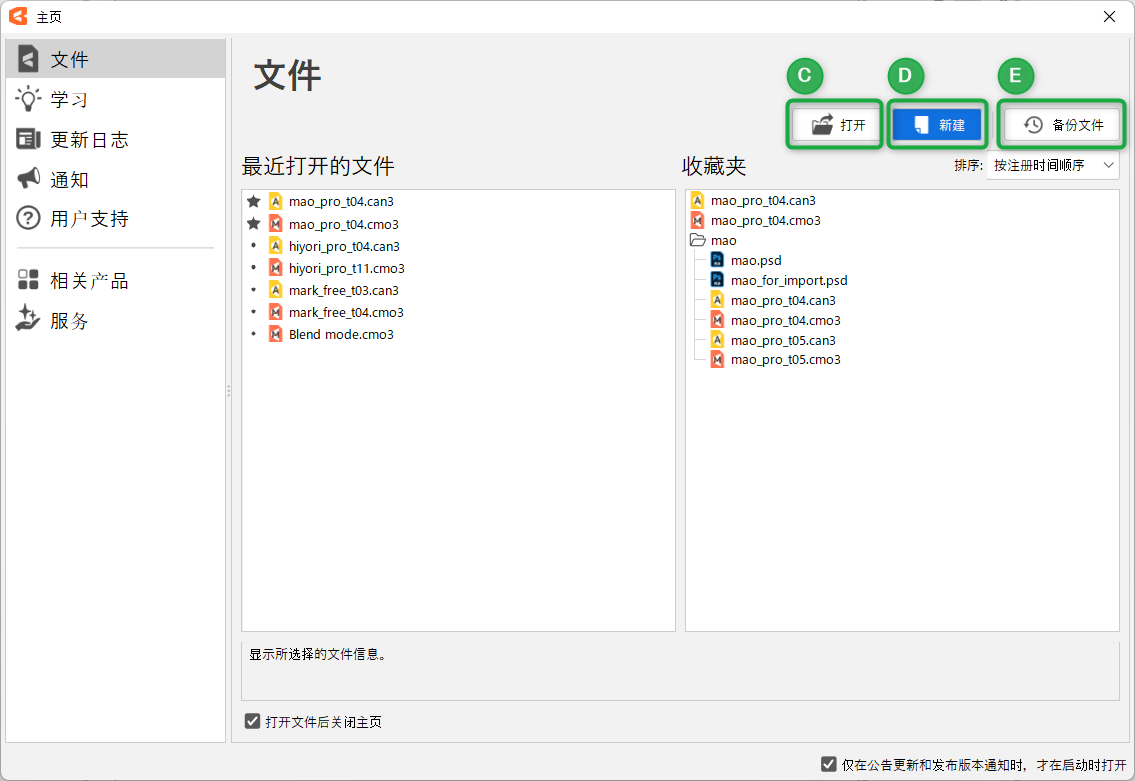This screenshot has width=1135, height=781.
Task: Open the 备份文件 backup files button
Action: click(x=1062, y=125)
